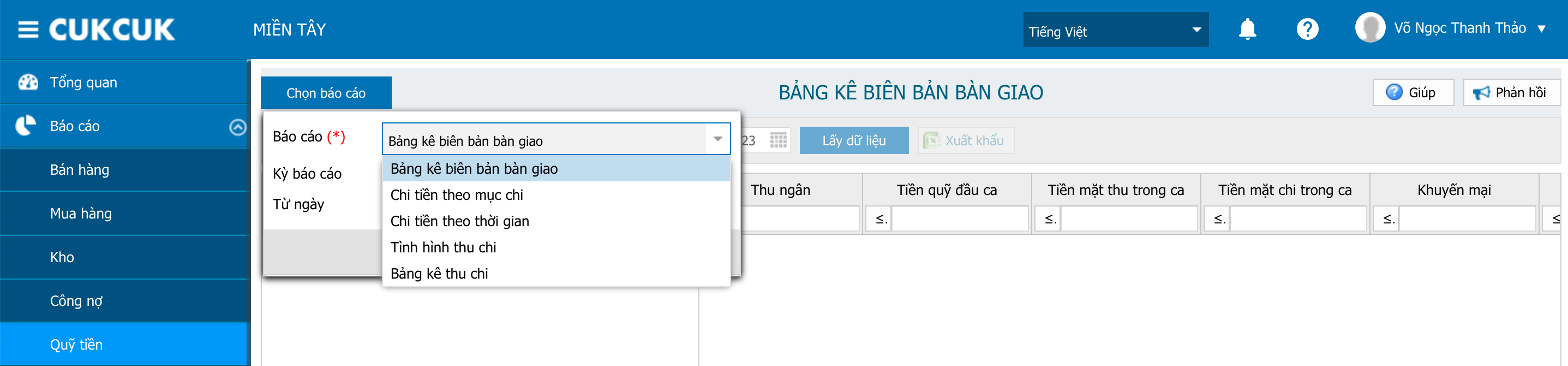Open the Tiếng Việt language dropdown

(x=1115, y=30)
